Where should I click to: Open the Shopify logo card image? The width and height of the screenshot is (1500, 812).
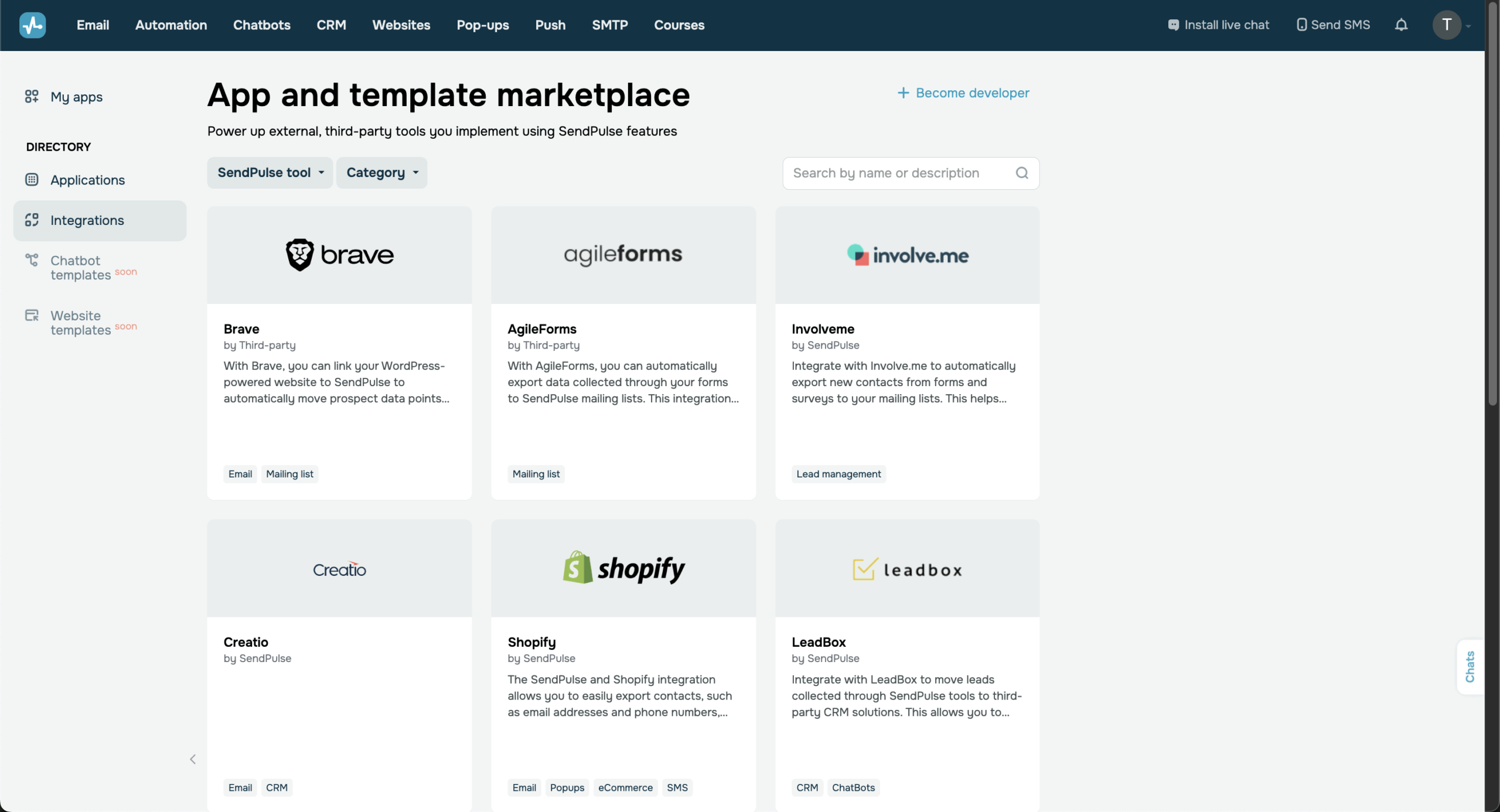click(x=623, y=568)
